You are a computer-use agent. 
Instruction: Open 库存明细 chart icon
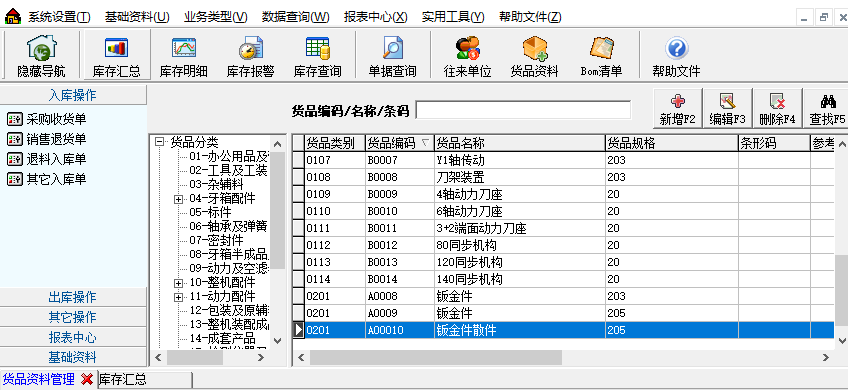click(184, 56)
